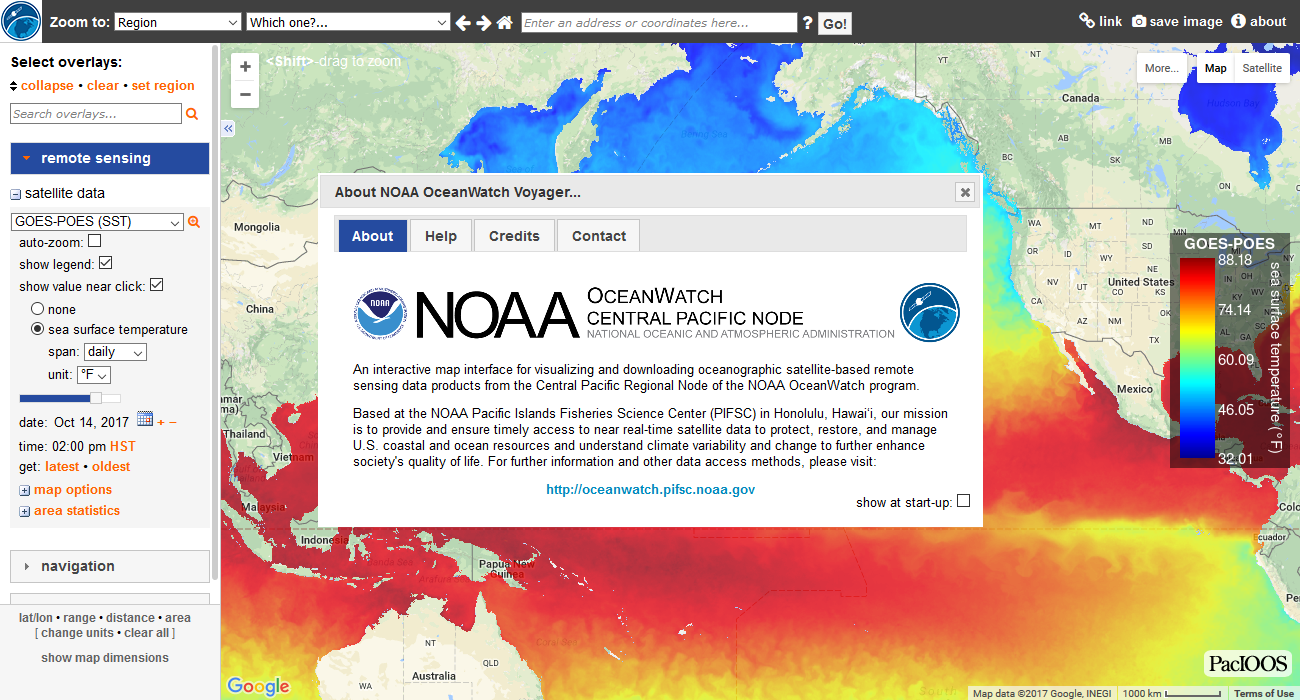Click the clear all measurements link
Viewport: 1300px width, 700px height.
(x=148, y=633)
